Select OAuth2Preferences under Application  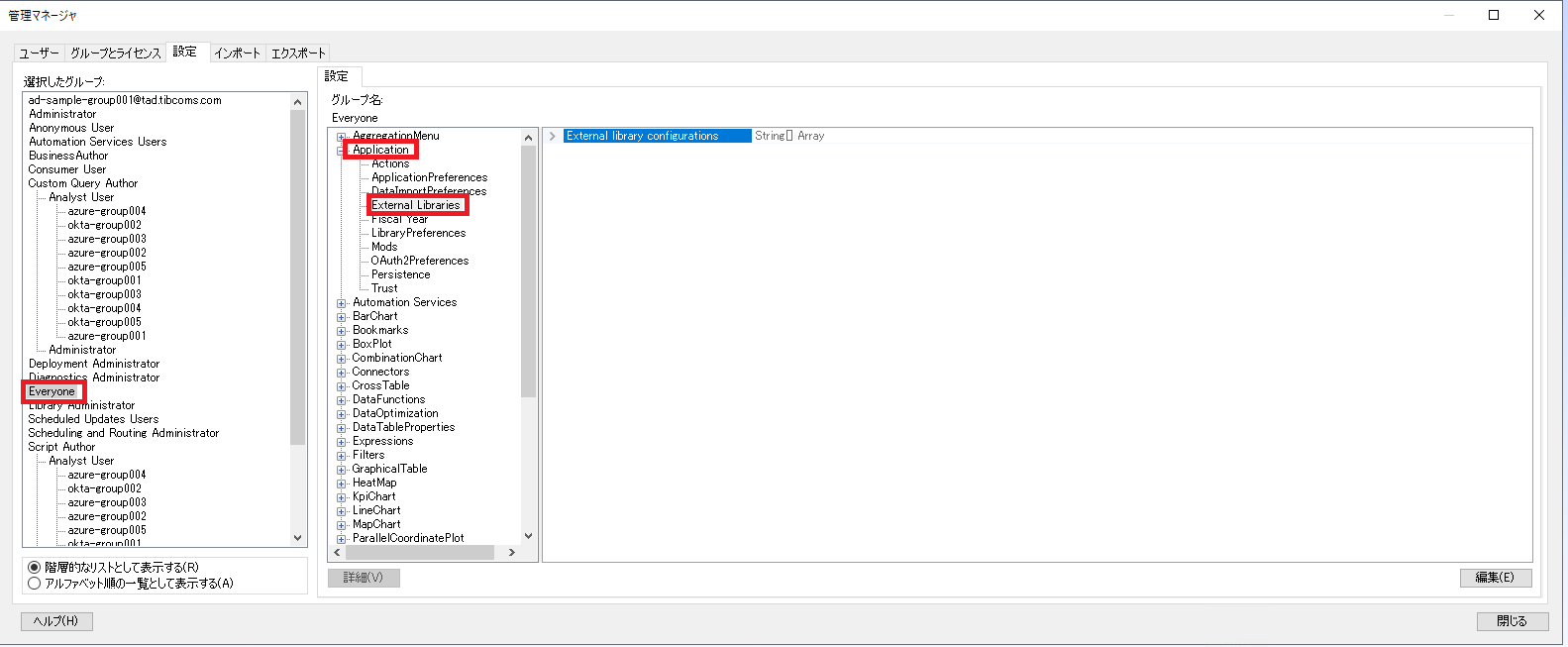(420, 261)
